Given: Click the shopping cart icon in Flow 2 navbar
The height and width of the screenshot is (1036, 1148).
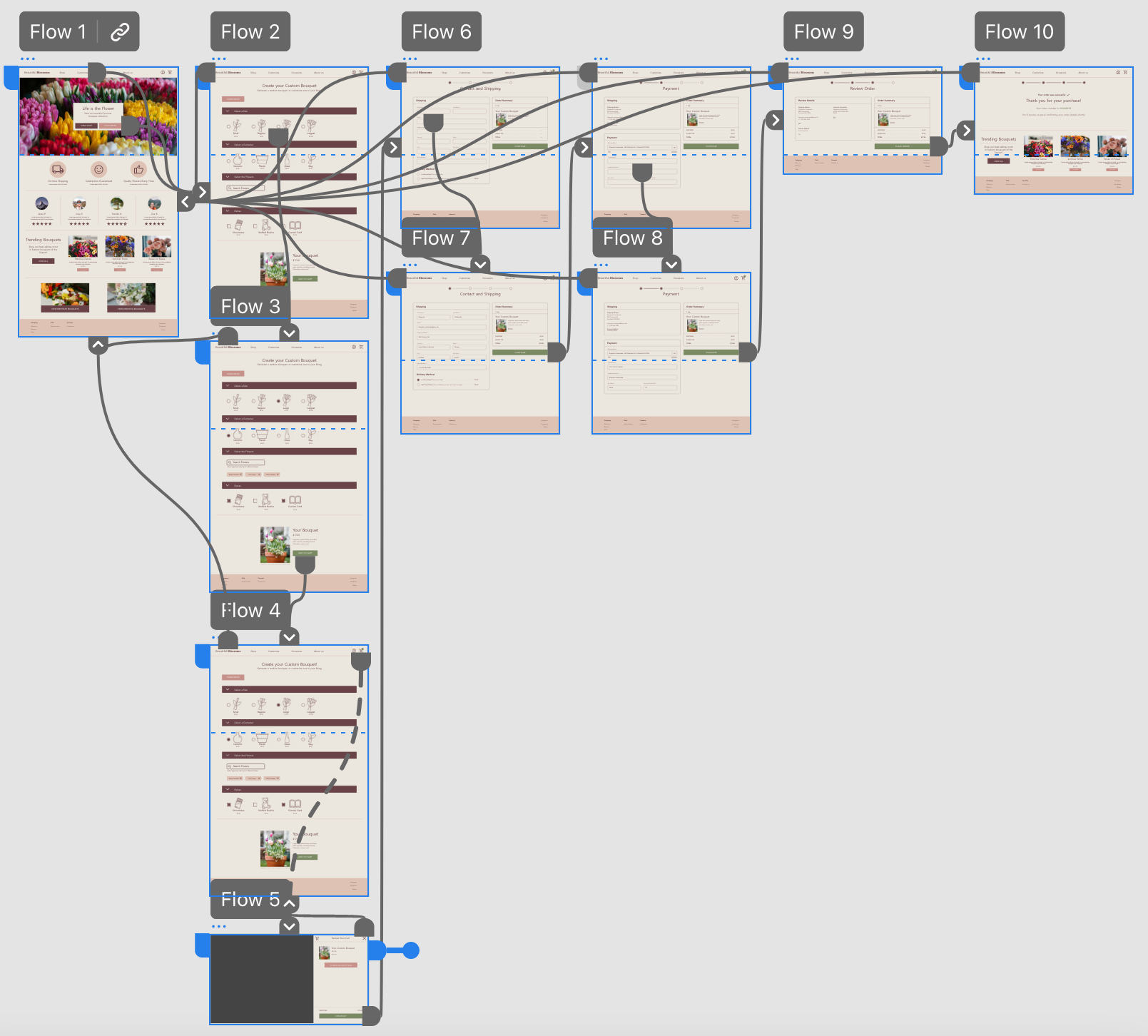Looking at the screenshot, I should (x=361, y=72).
